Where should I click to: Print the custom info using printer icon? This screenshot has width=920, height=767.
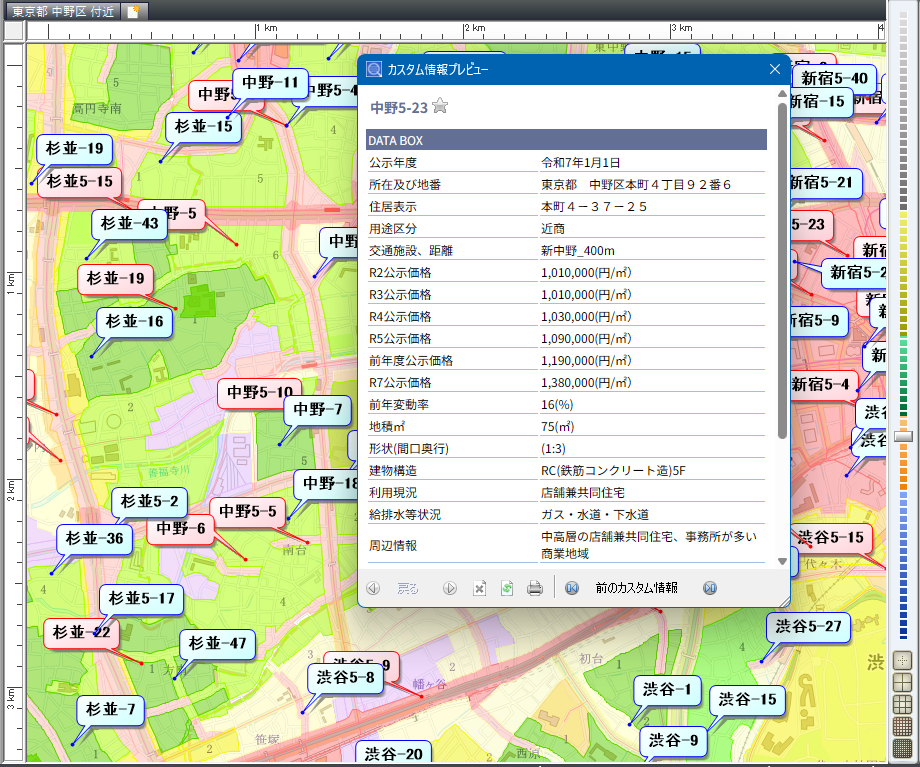point(535,588)
